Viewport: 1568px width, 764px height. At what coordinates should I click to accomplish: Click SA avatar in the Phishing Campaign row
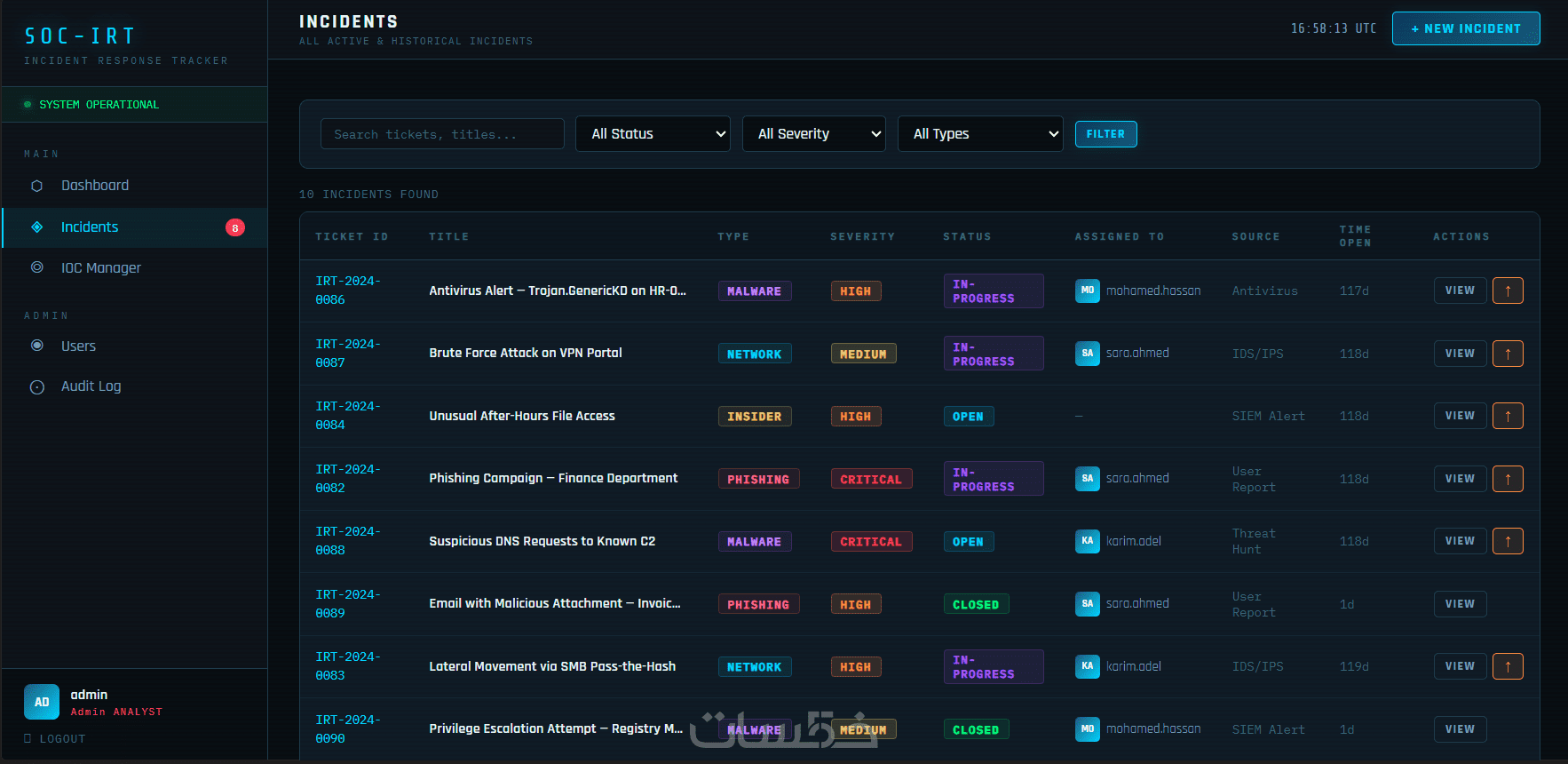click(1088, 479)
